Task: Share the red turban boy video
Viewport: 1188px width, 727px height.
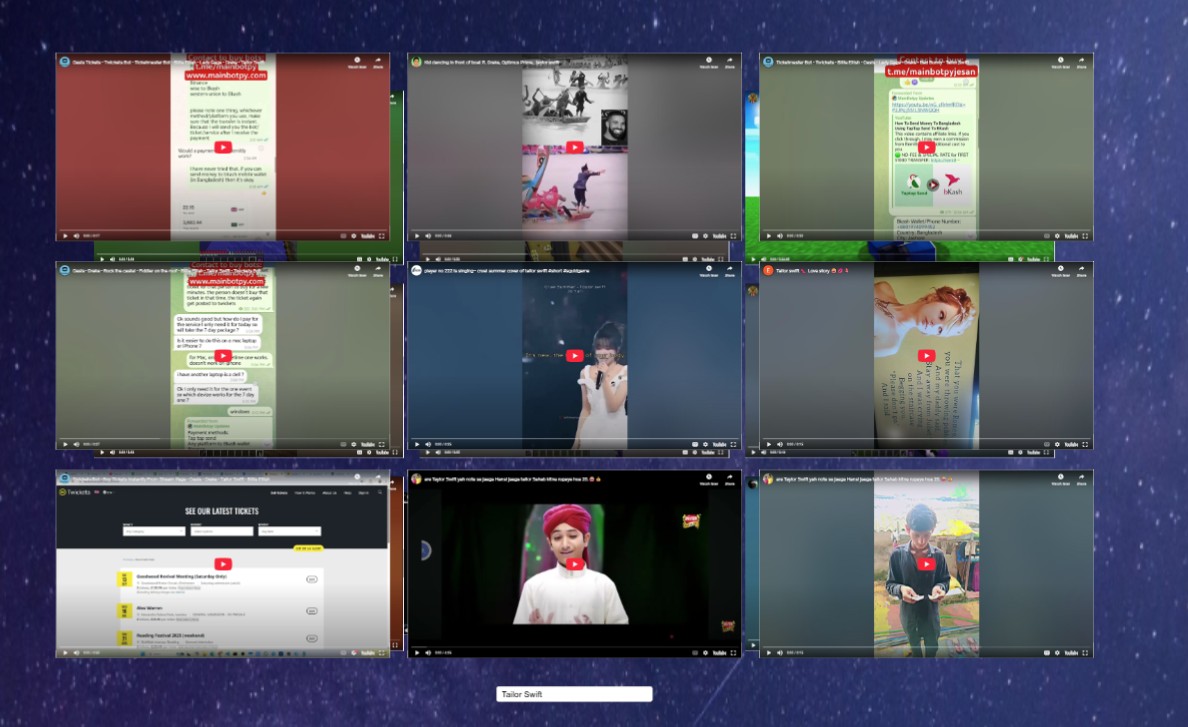Action: tap(730, 478)
